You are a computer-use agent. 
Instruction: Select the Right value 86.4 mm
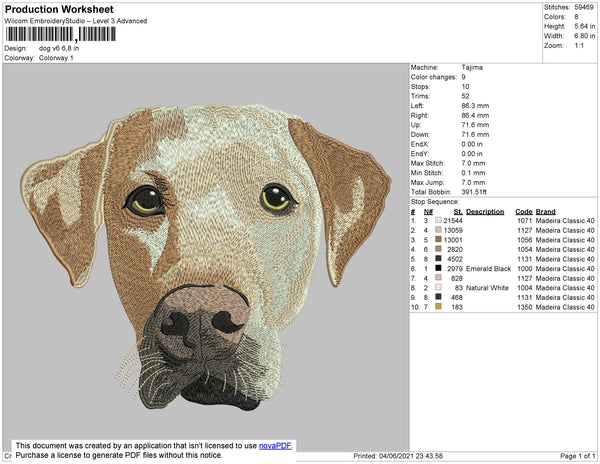point(475,116)
